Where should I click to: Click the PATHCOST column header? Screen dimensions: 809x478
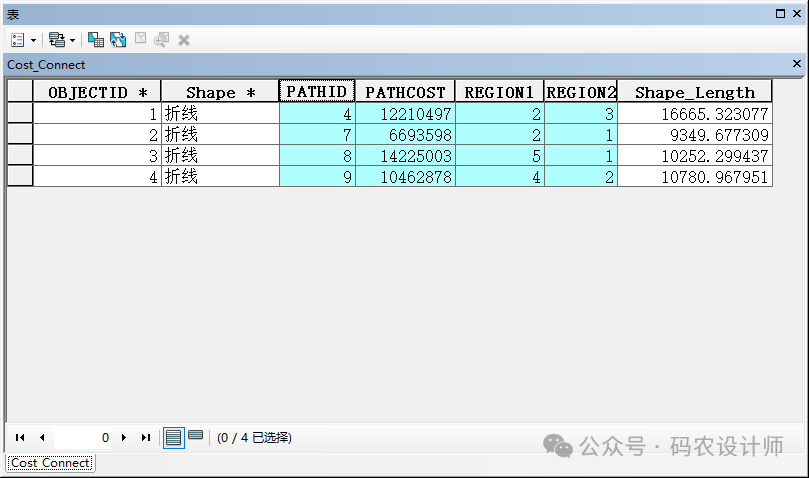pos(405,92)
